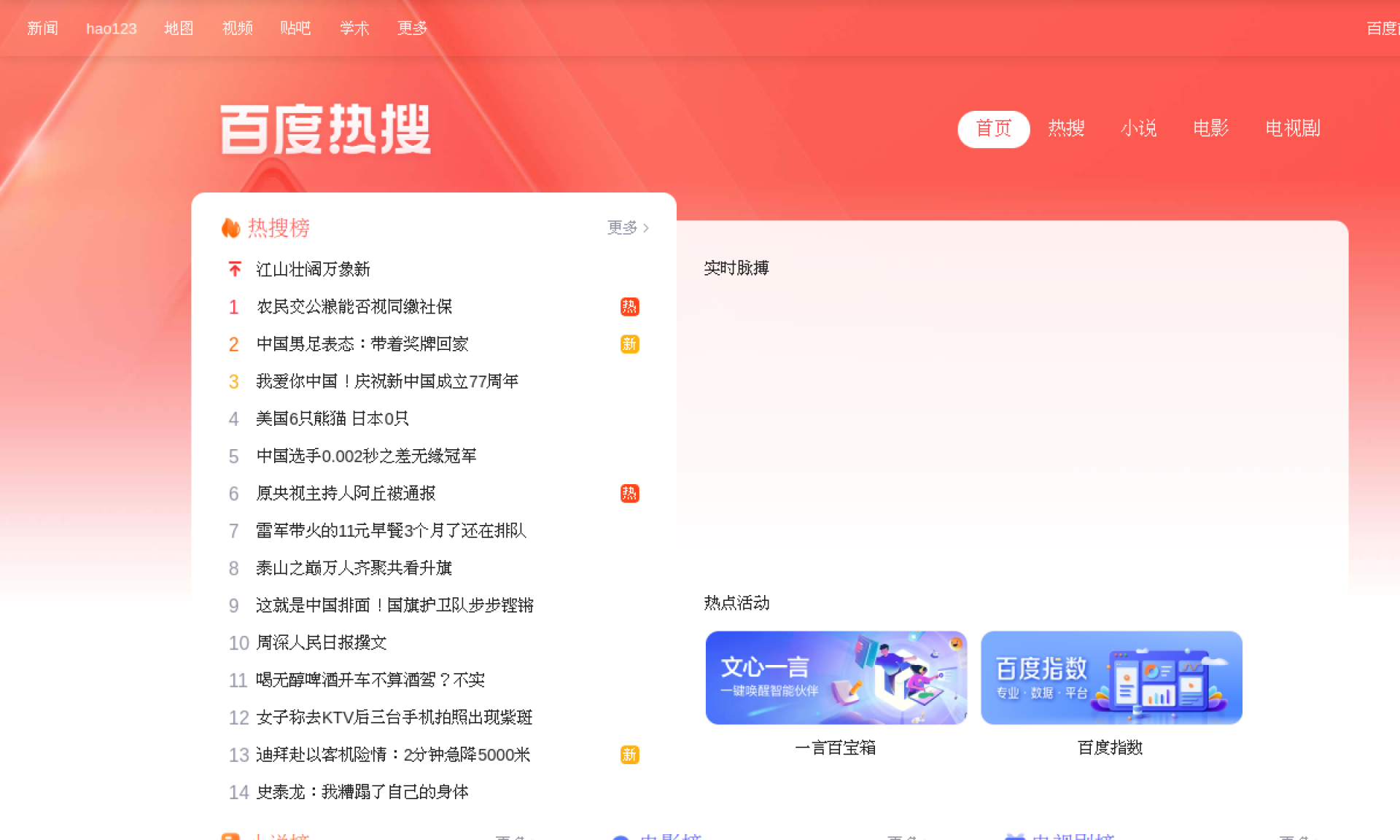Open the 地图 link in the top bar
The width and height of the screenshot is (1400, 840).
179,28
